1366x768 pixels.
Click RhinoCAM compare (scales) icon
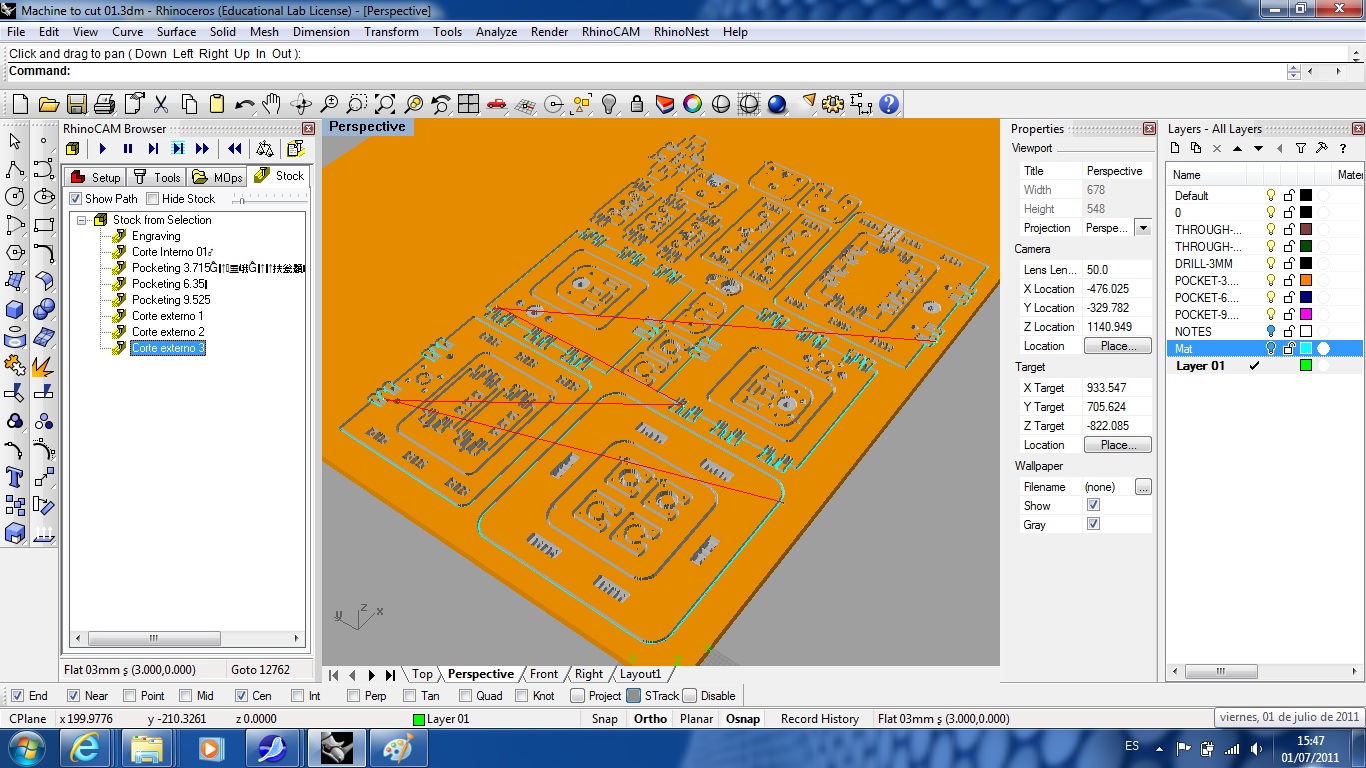click(264, 148)
